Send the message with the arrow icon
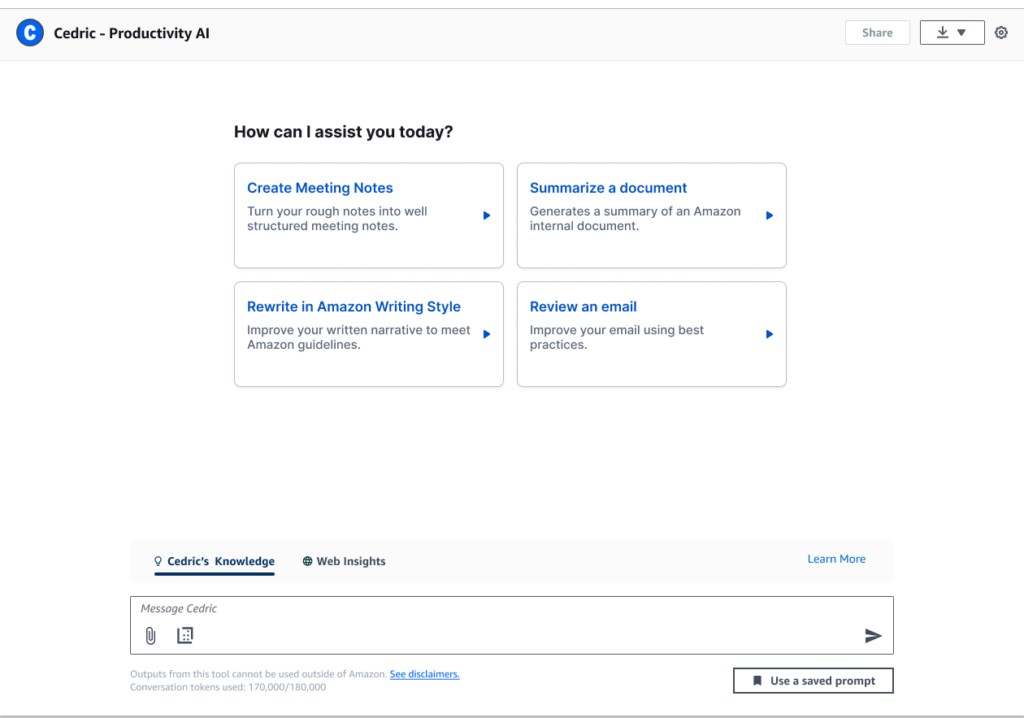 coord(873,635)
